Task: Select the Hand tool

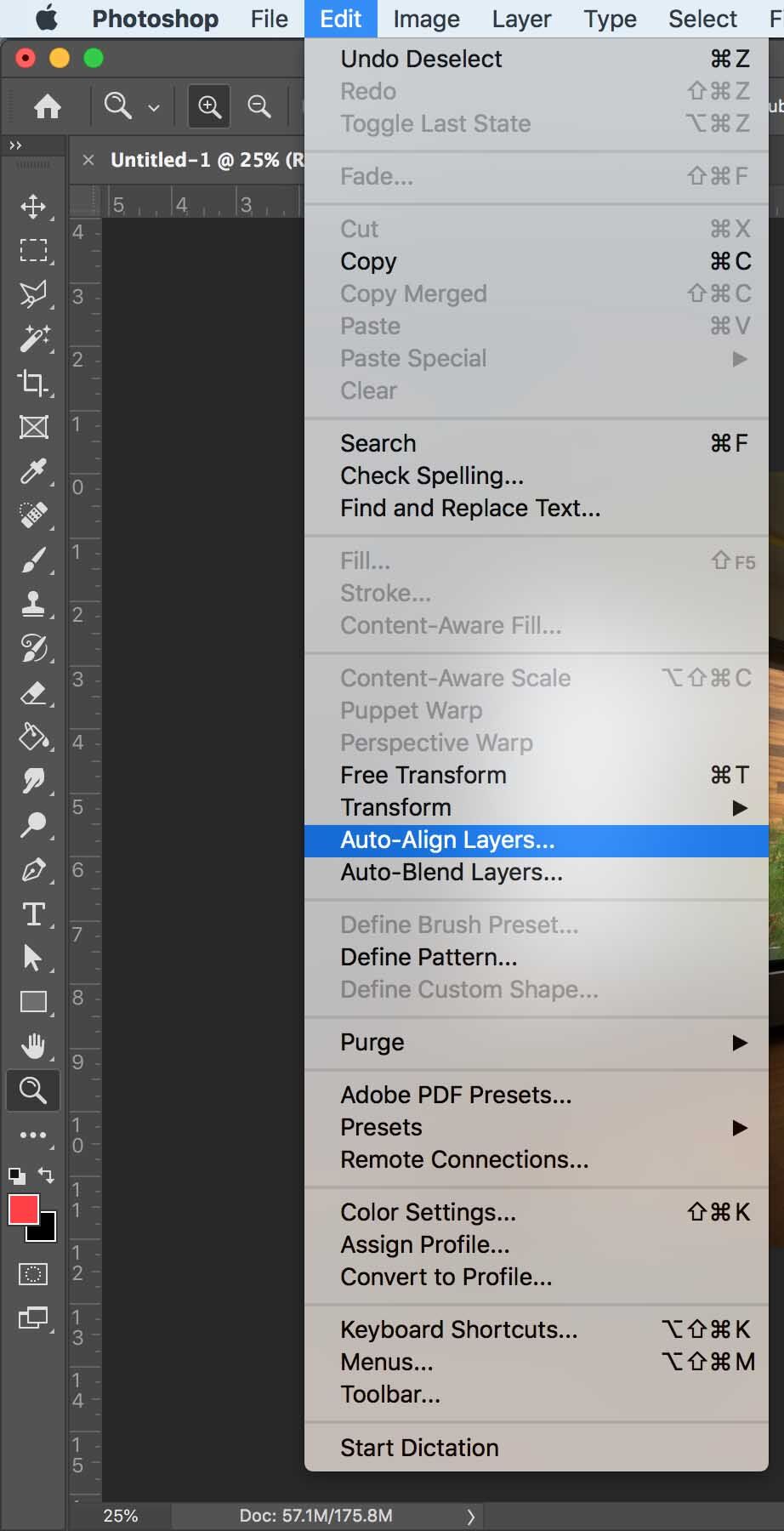Action: pyautogui.click(x=33, y=1046)
